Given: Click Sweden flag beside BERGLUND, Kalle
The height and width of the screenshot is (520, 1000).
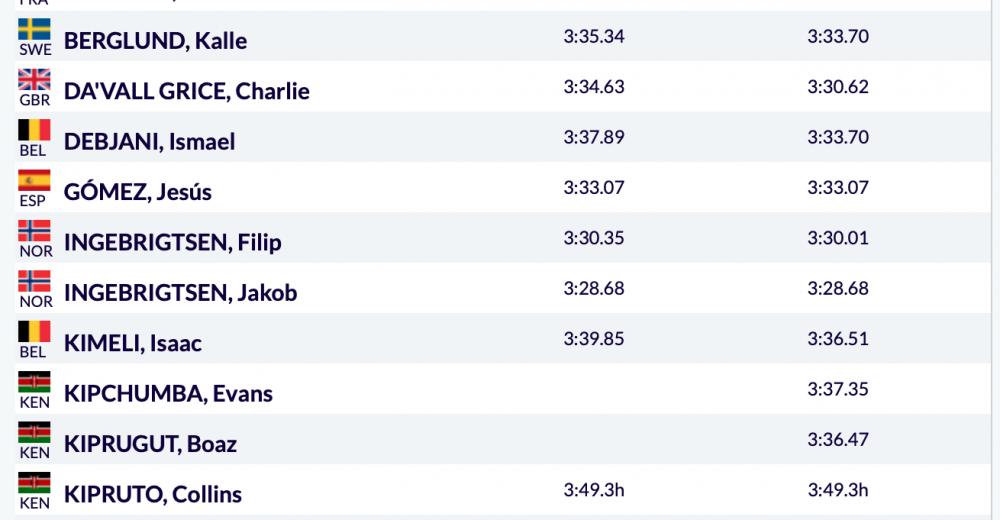Looking at the screenshot, I should pos(34,29).
